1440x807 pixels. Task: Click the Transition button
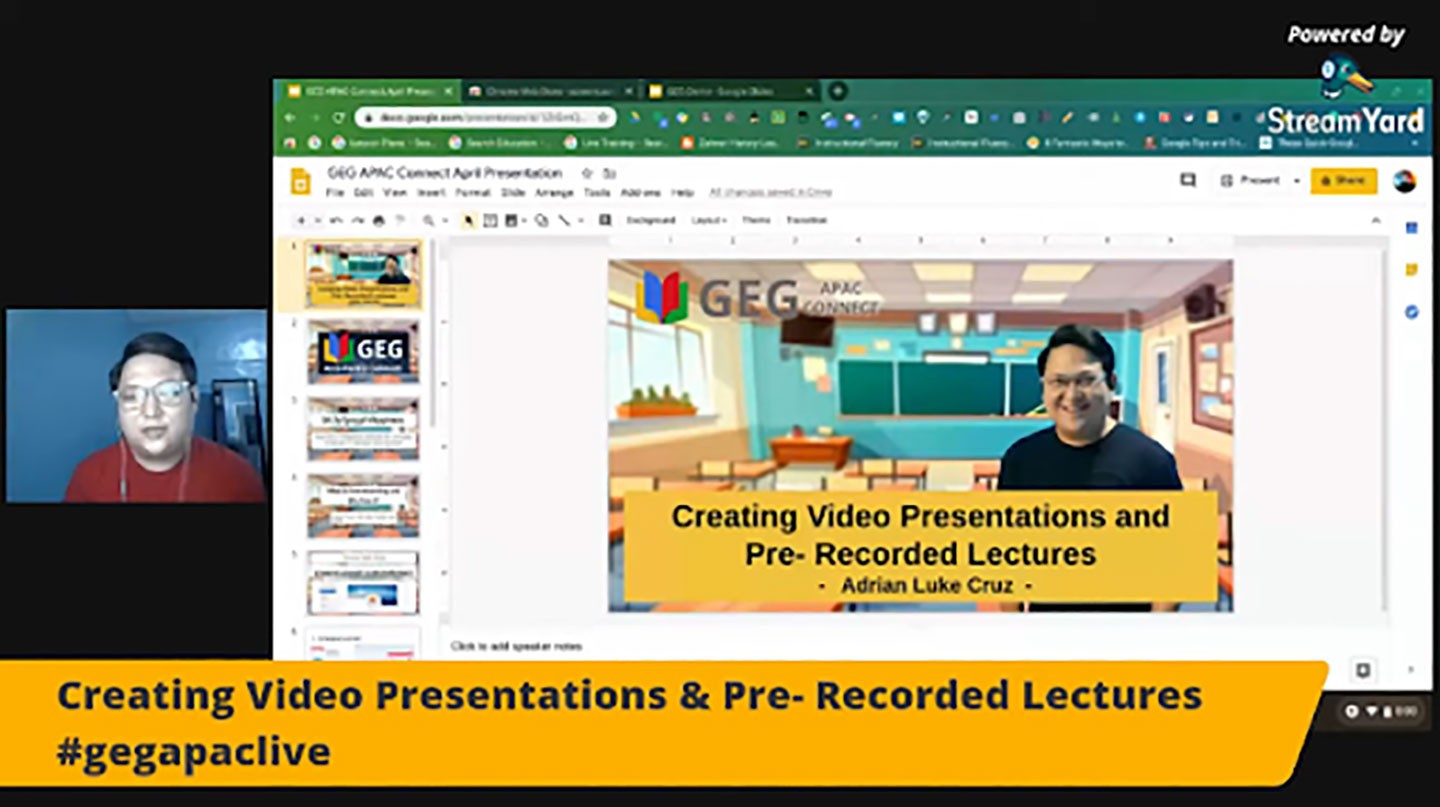point(806,220)
